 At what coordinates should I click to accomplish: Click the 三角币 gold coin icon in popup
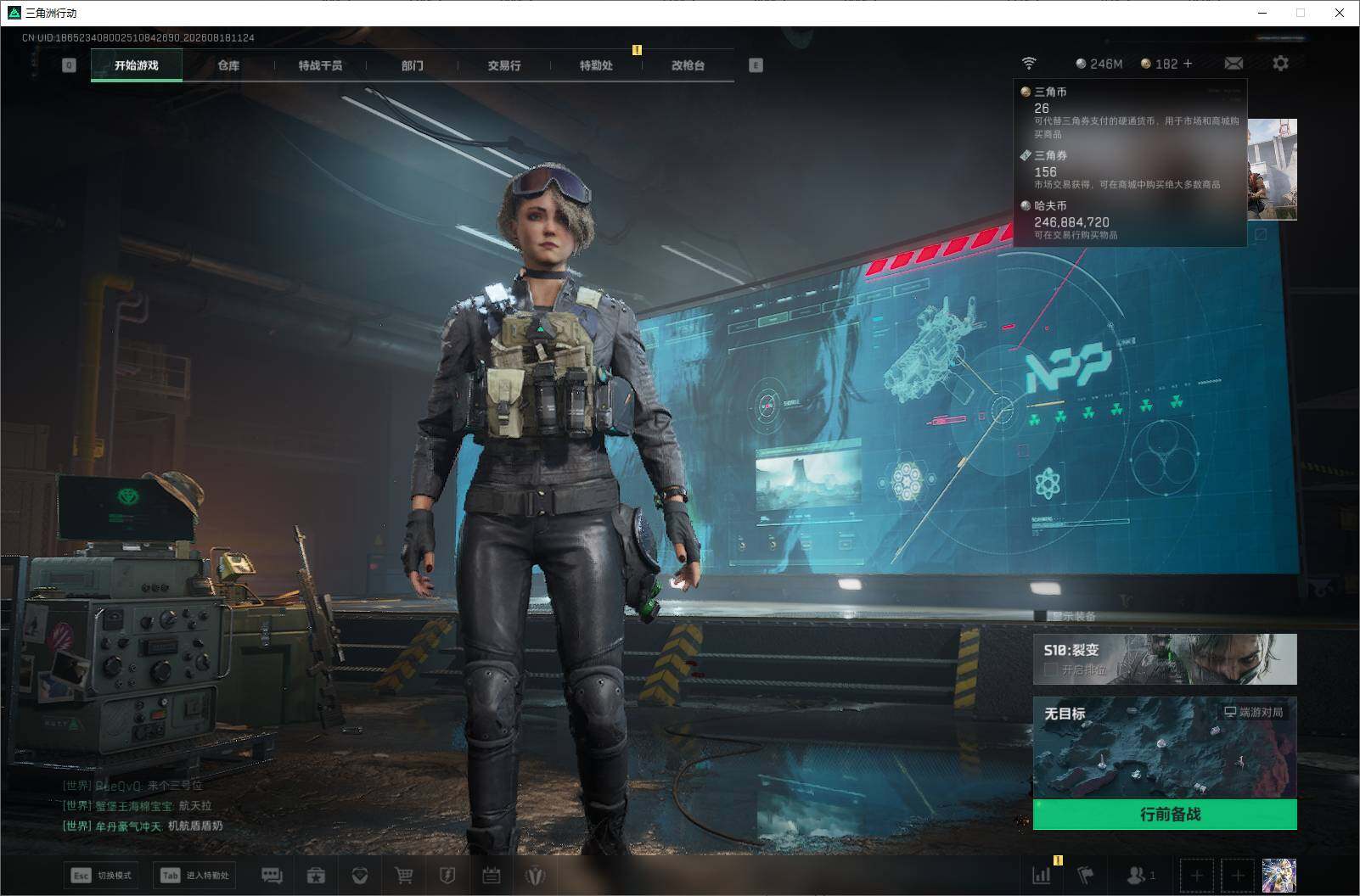click(x=1026, y=92)
